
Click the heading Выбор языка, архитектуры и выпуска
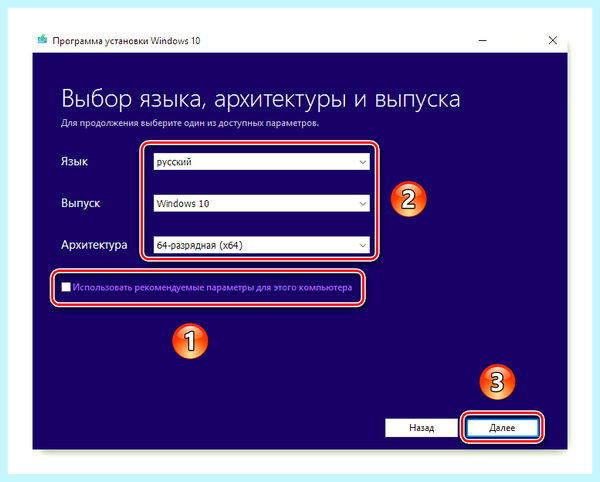(x=261, y=99)
